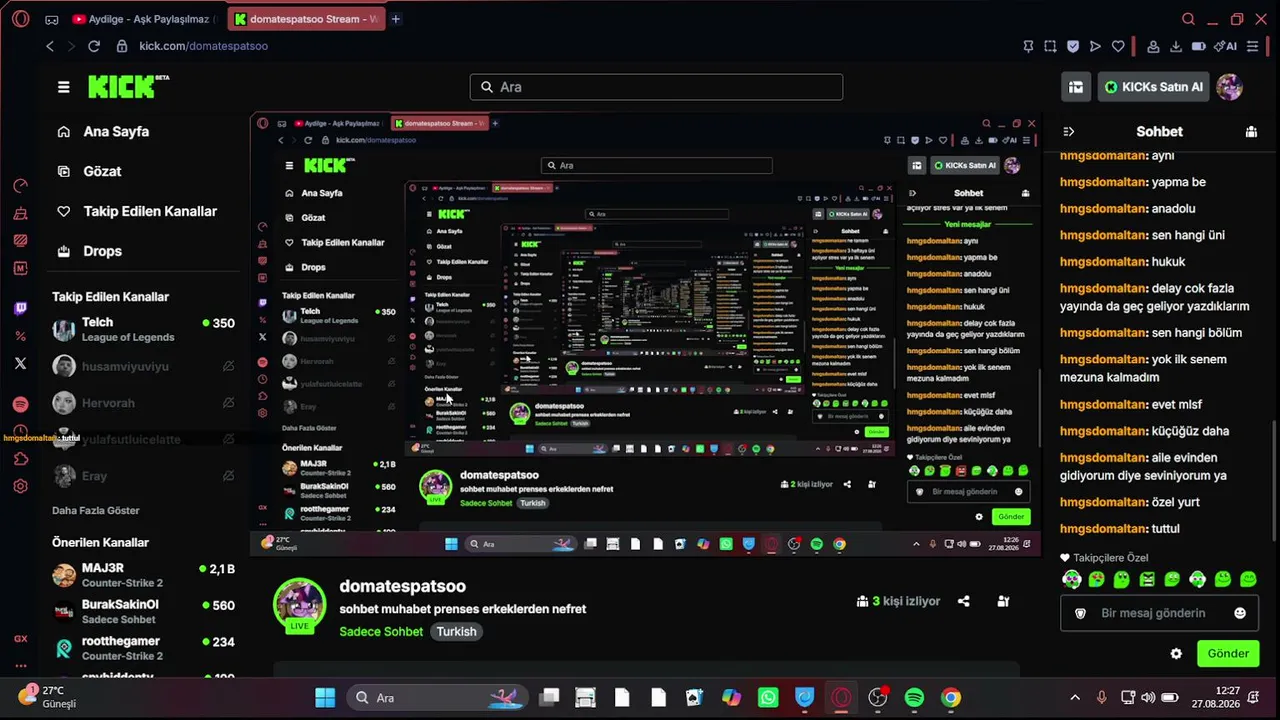Click the stream video player
This screenshot has width=1280, height=720.
click(645, 334)
